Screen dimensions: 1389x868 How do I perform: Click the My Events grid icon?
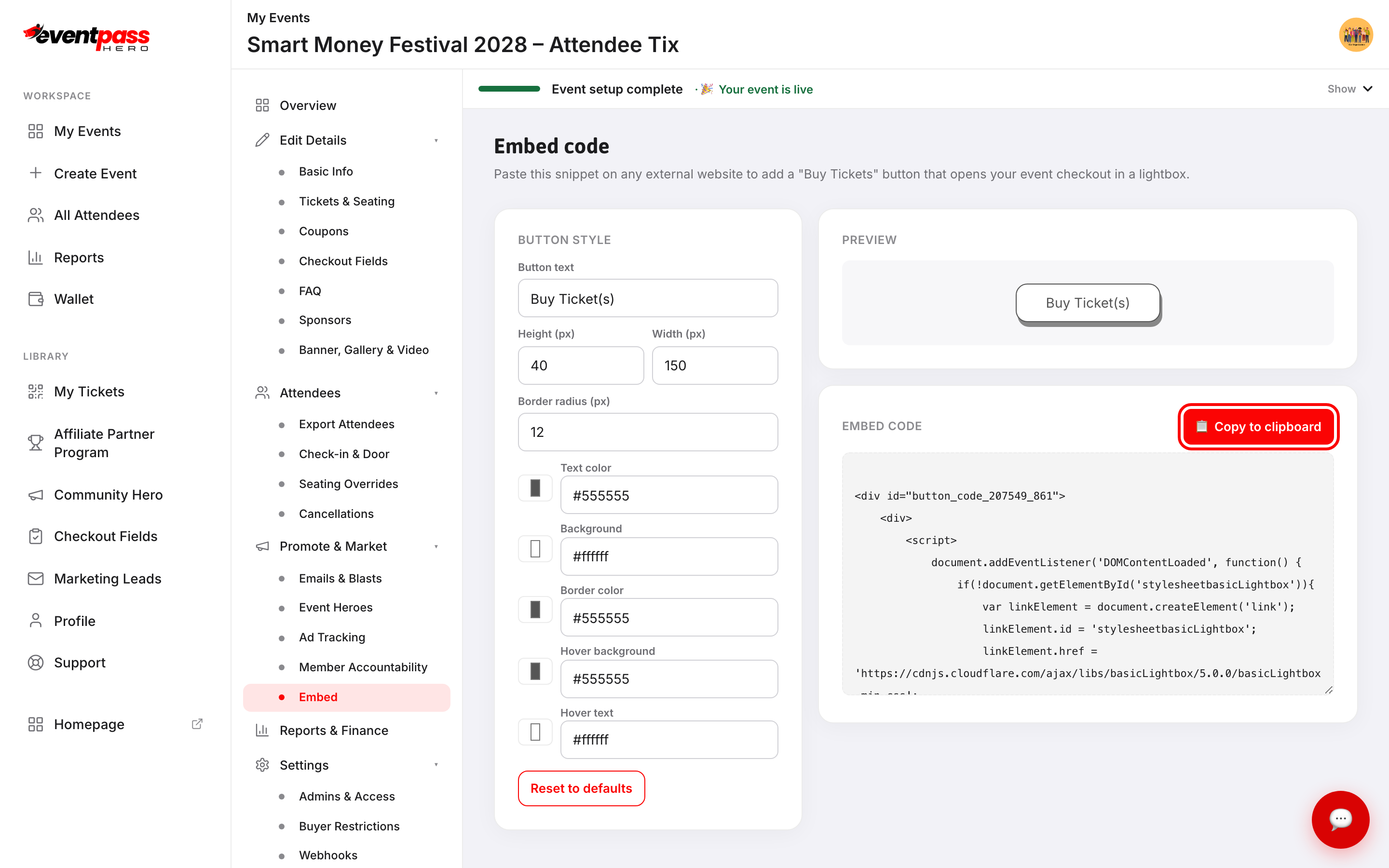click(36, 132)
